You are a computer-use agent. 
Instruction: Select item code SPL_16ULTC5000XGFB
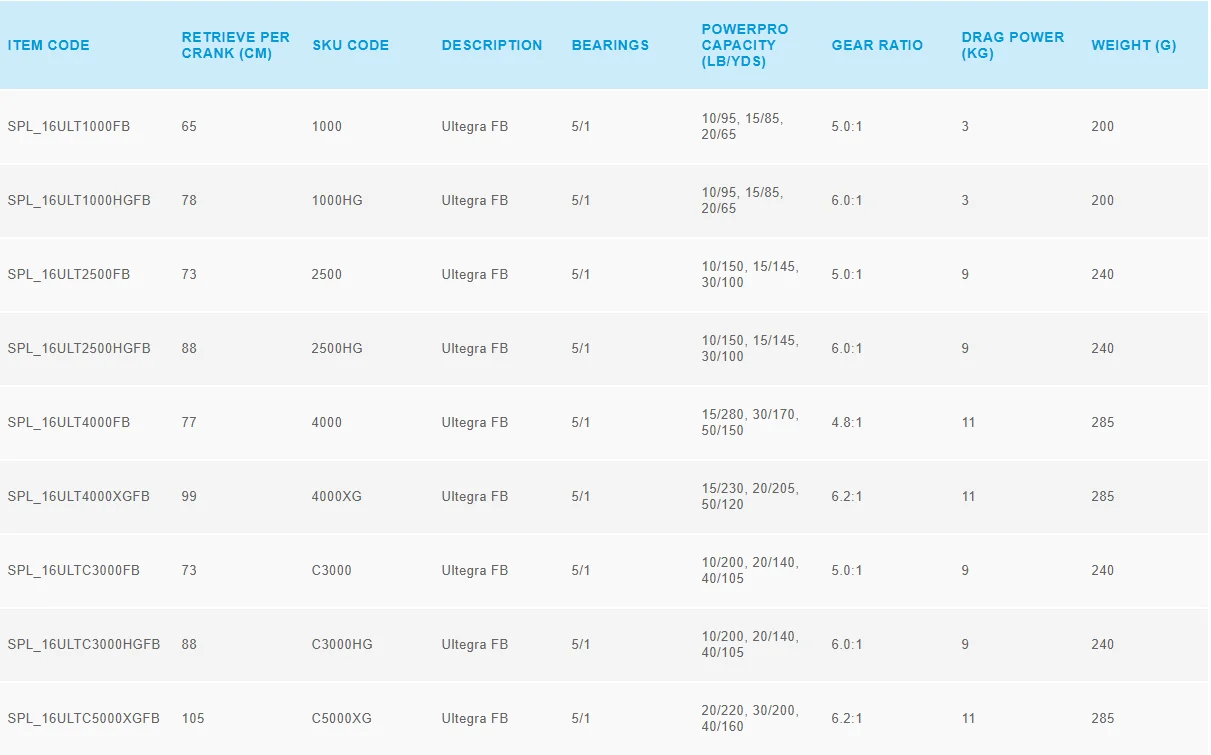84,718
